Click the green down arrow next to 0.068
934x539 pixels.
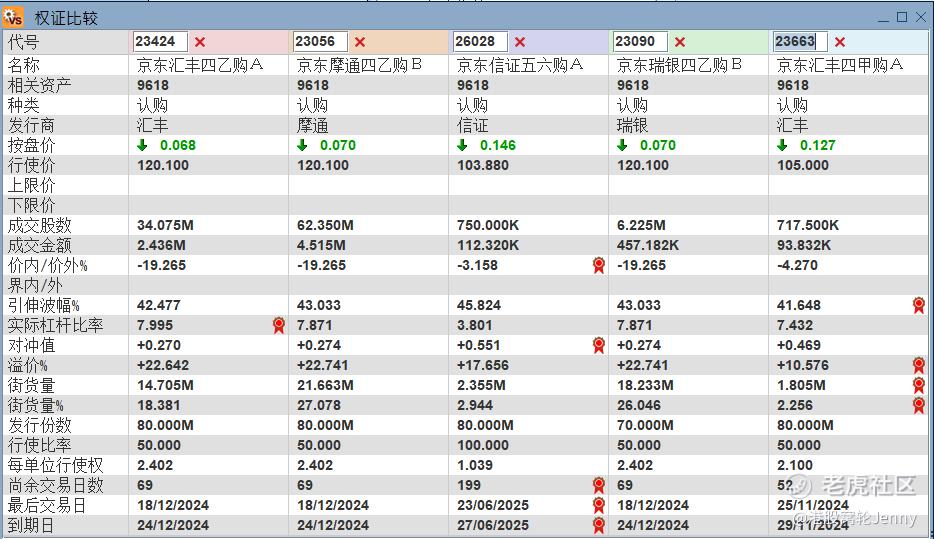(142, 145)
